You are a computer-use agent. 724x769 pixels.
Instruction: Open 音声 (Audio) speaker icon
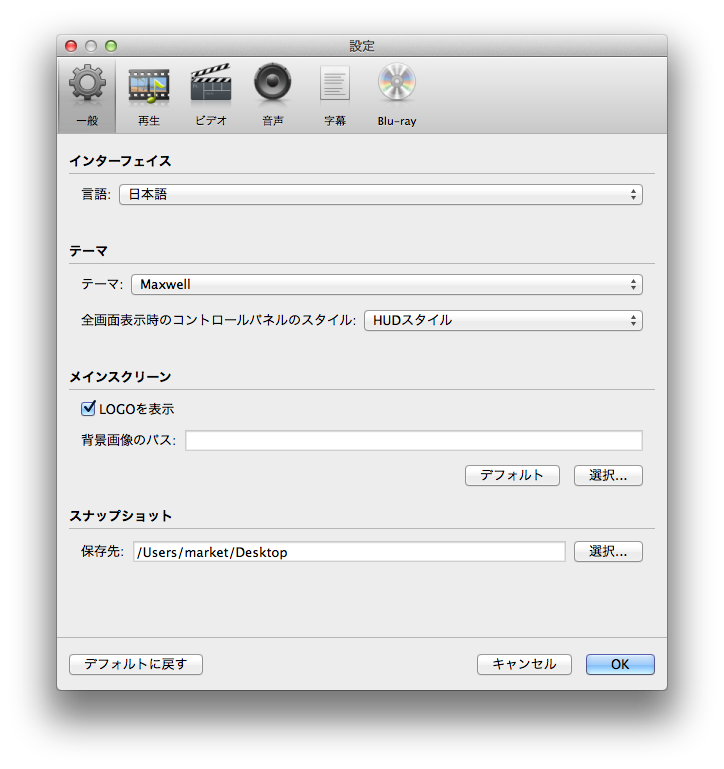(x=272, y=96)
